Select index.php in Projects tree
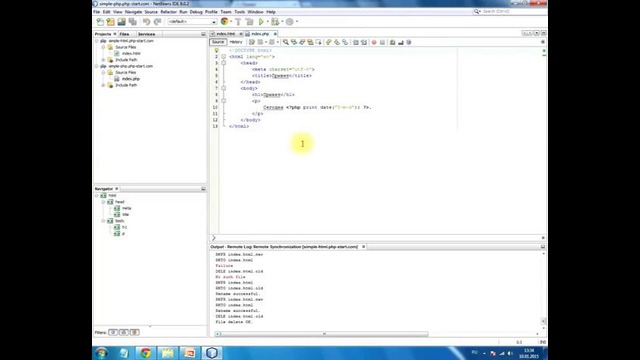This screenshot has height=360, width=640. pos(131,79)
